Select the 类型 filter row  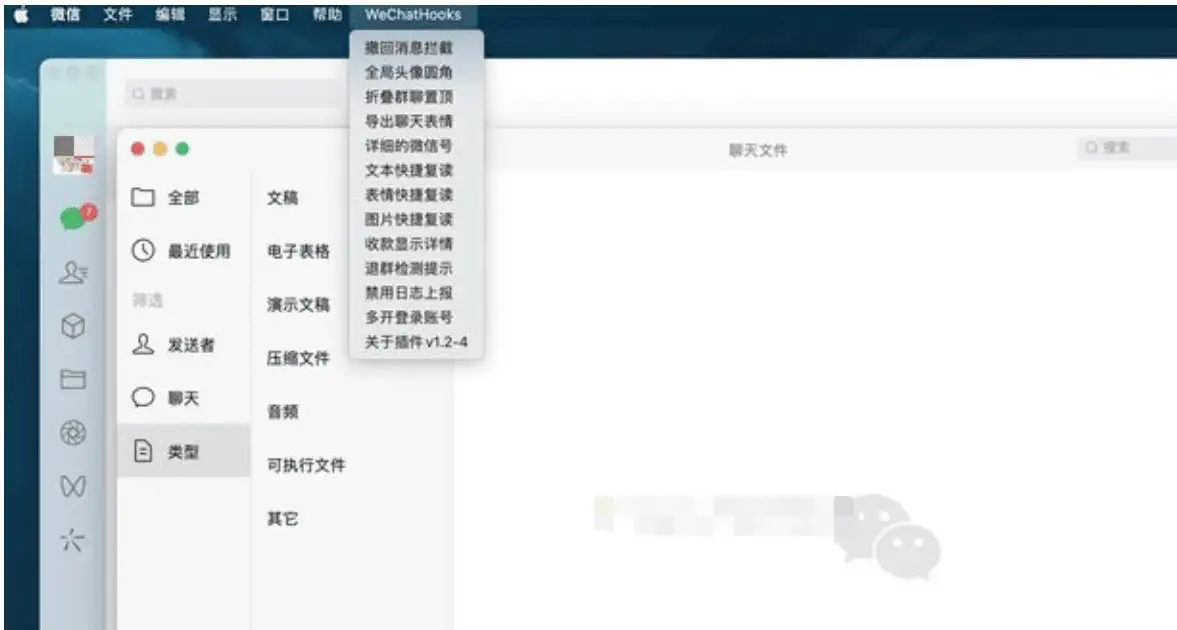(183, 451)
